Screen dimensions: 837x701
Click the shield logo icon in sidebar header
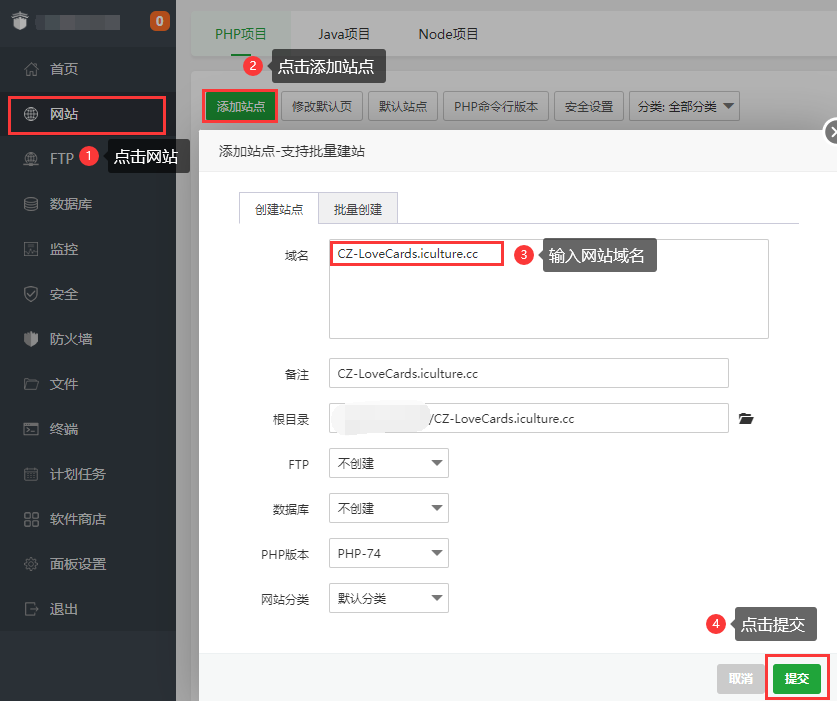[20, 21]
